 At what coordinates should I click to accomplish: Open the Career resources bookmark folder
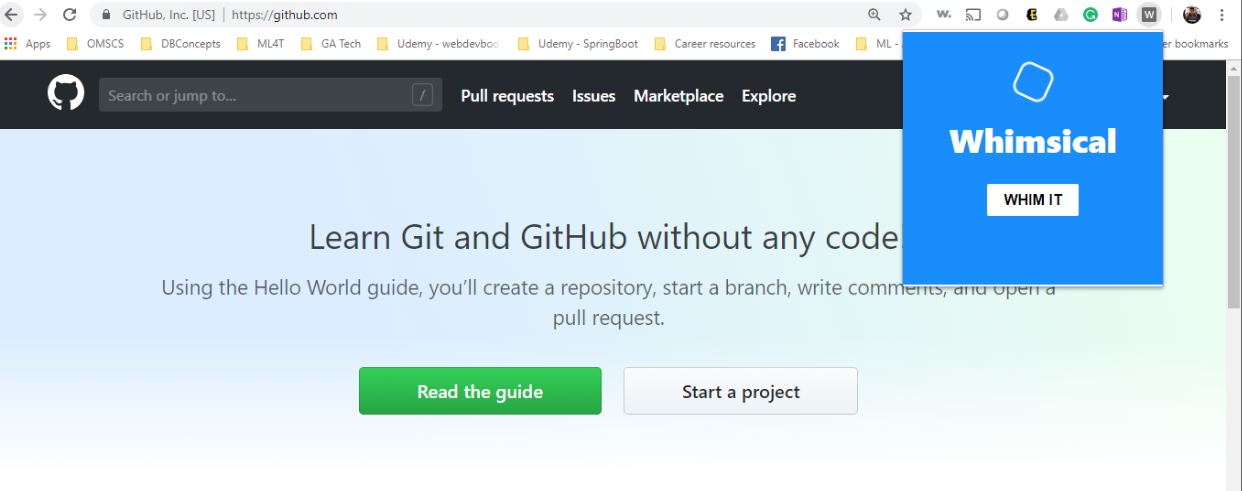(705, 44)
